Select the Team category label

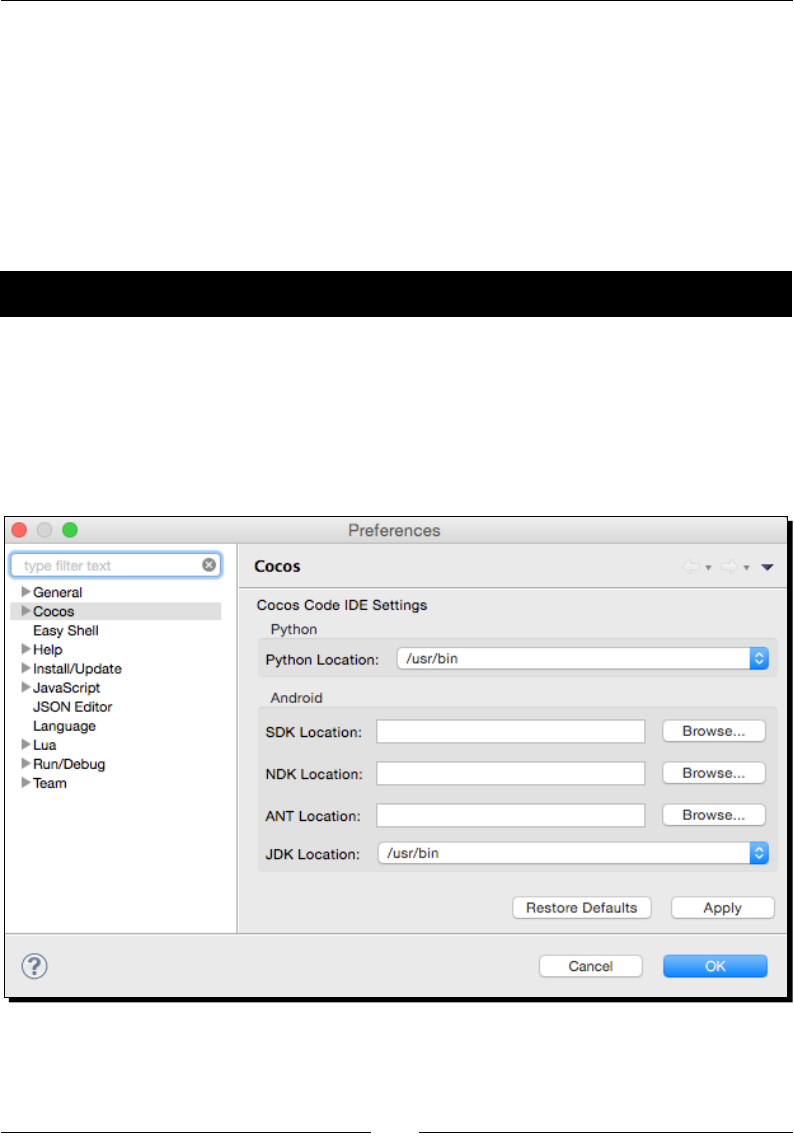pyautogui.click(x=50, y=783)
